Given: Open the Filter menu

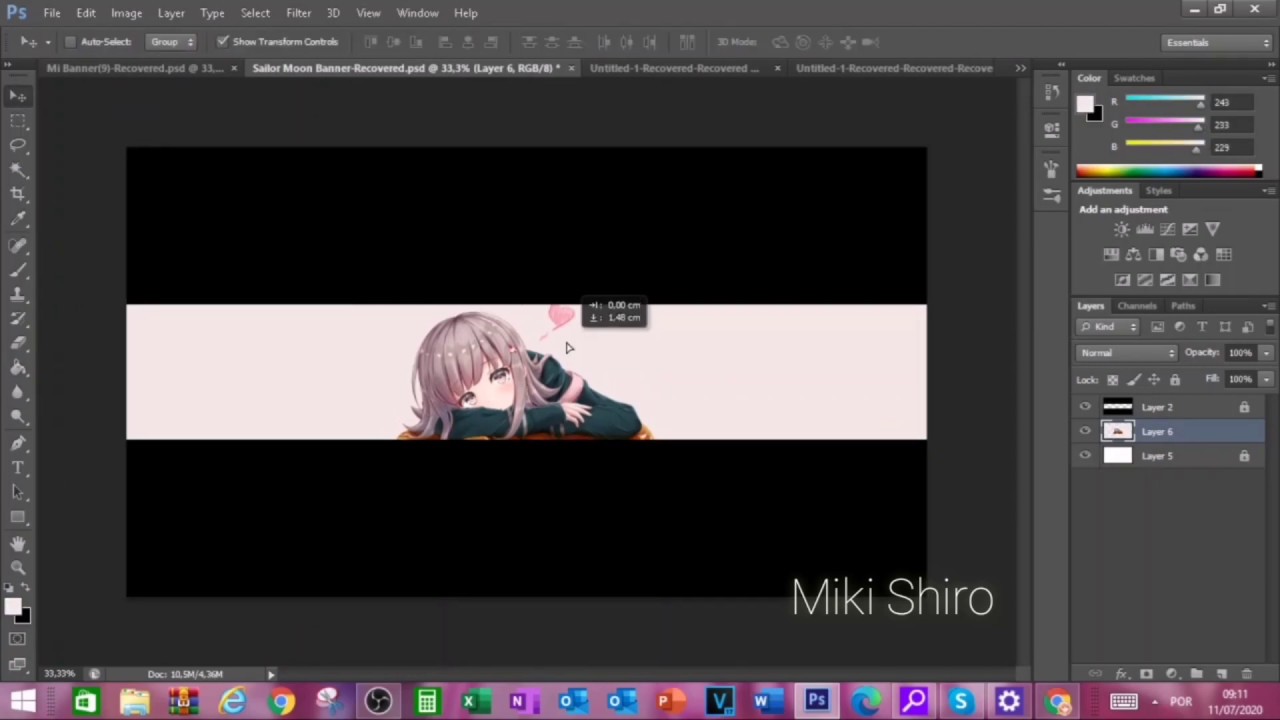Looking at the screenshot, I should (x=298, y=13).
